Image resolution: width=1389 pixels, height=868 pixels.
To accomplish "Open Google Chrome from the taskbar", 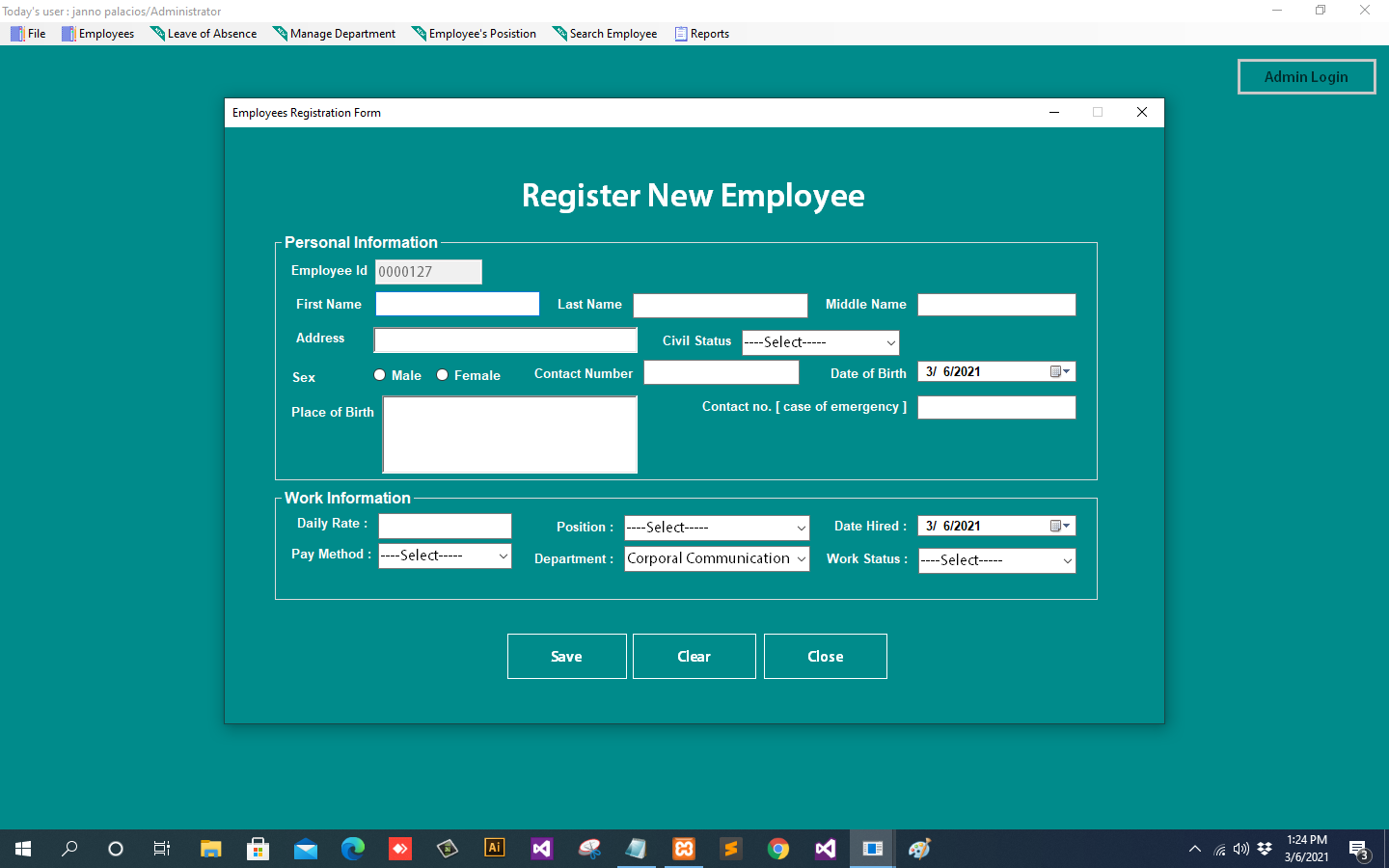I will point(777,849).
